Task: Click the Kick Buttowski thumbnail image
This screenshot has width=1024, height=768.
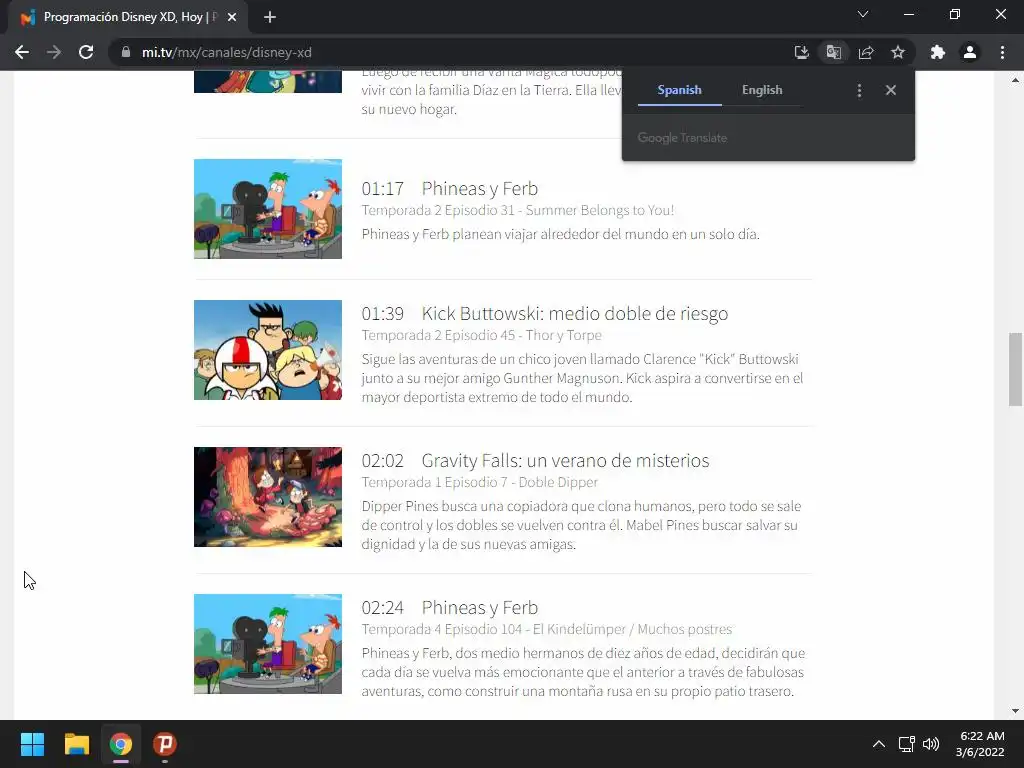Action: pyautogui.click(x=268, y=350)
